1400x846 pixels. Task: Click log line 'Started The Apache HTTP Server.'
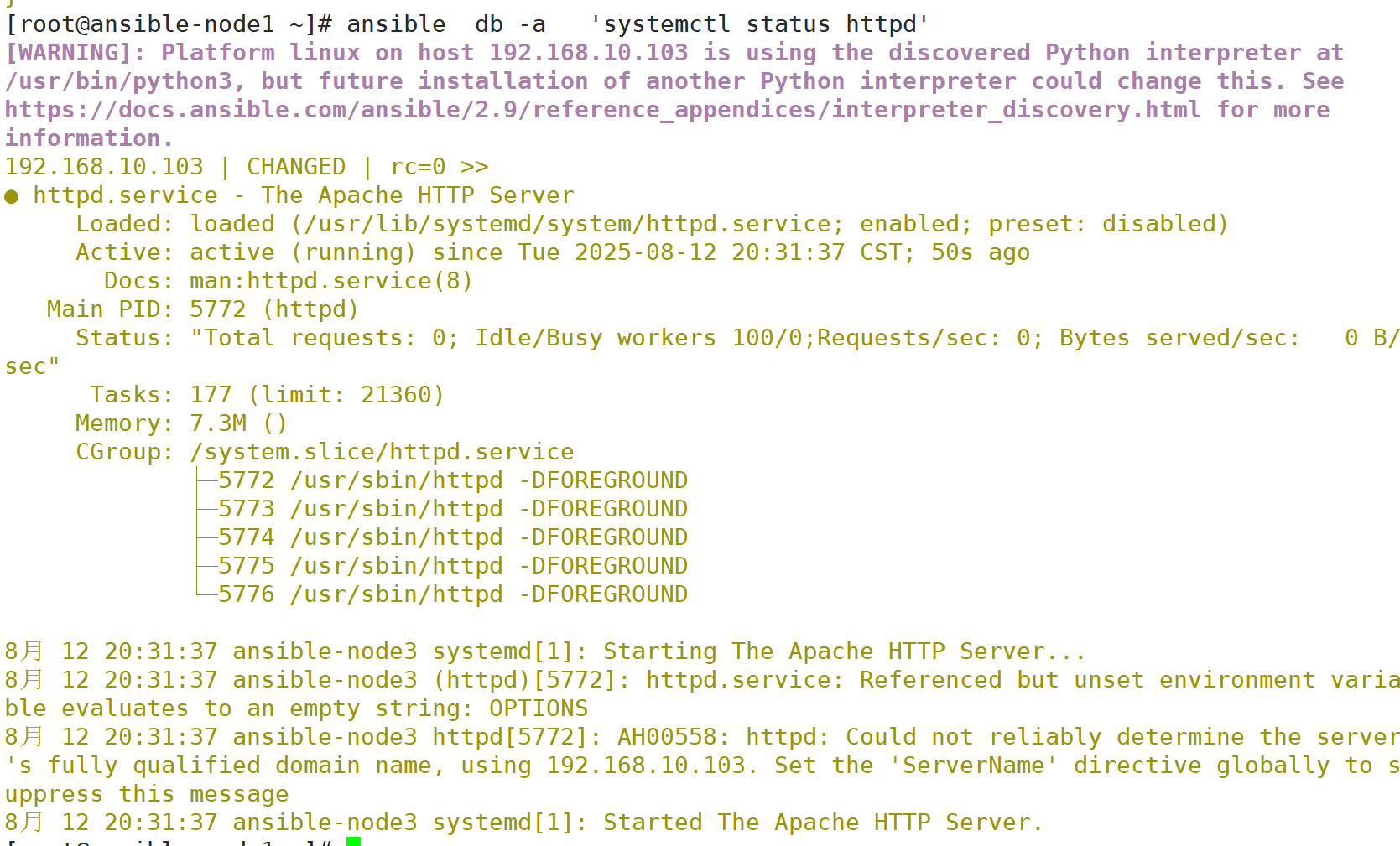(x=524, y=823)
